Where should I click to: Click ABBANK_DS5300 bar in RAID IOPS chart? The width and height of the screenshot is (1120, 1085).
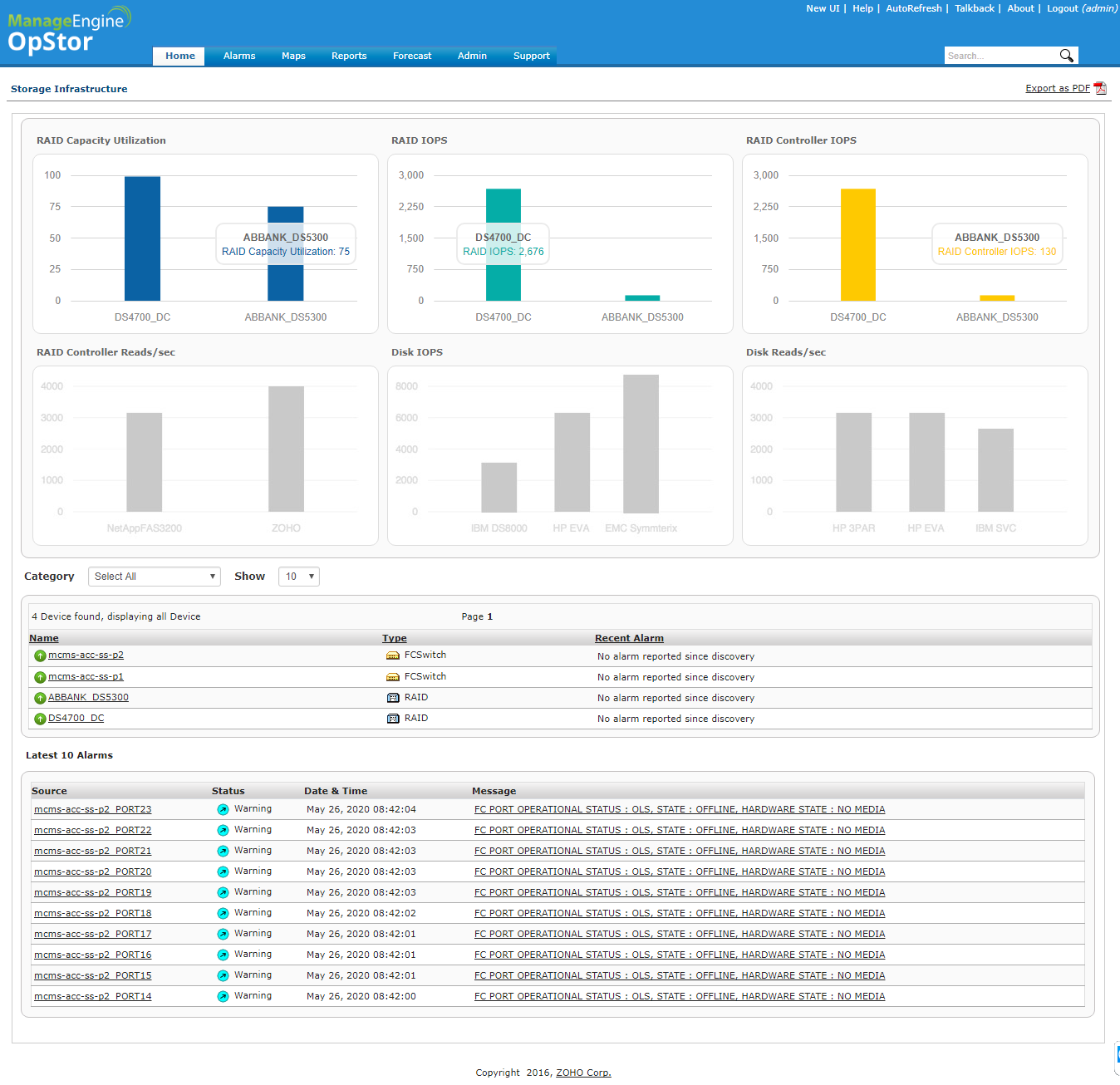coord(642,297)
